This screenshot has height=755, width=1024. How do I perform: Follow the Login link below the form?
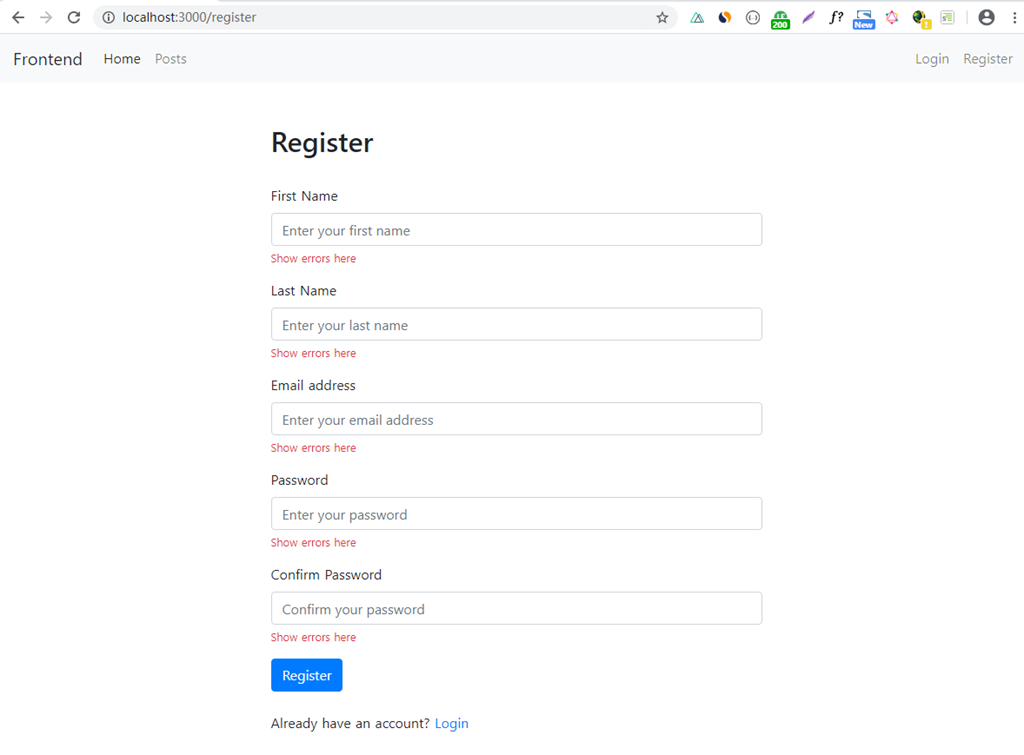tap(451, 724)
